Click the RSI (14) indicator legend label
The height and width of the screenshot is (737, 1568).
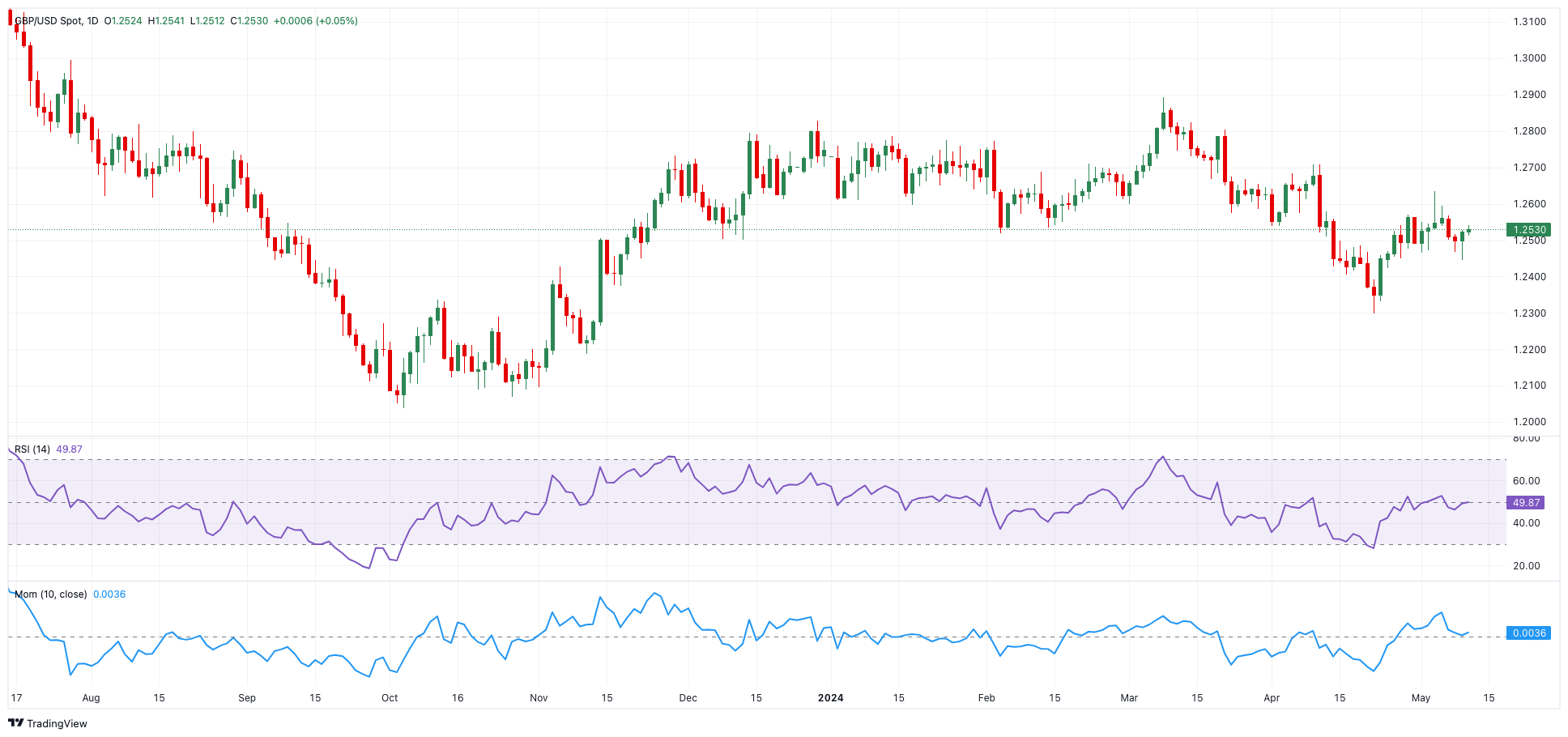pos(32,449)
